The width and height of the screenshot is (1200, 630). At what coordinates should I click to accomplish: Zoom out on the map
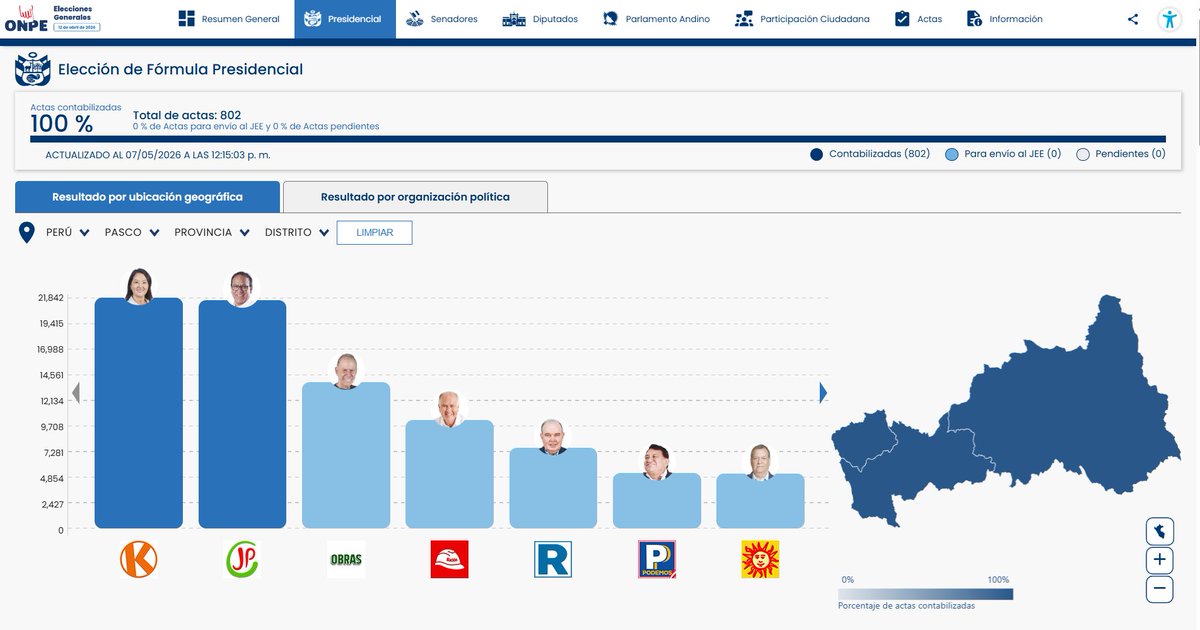[x=1160, y=589]
